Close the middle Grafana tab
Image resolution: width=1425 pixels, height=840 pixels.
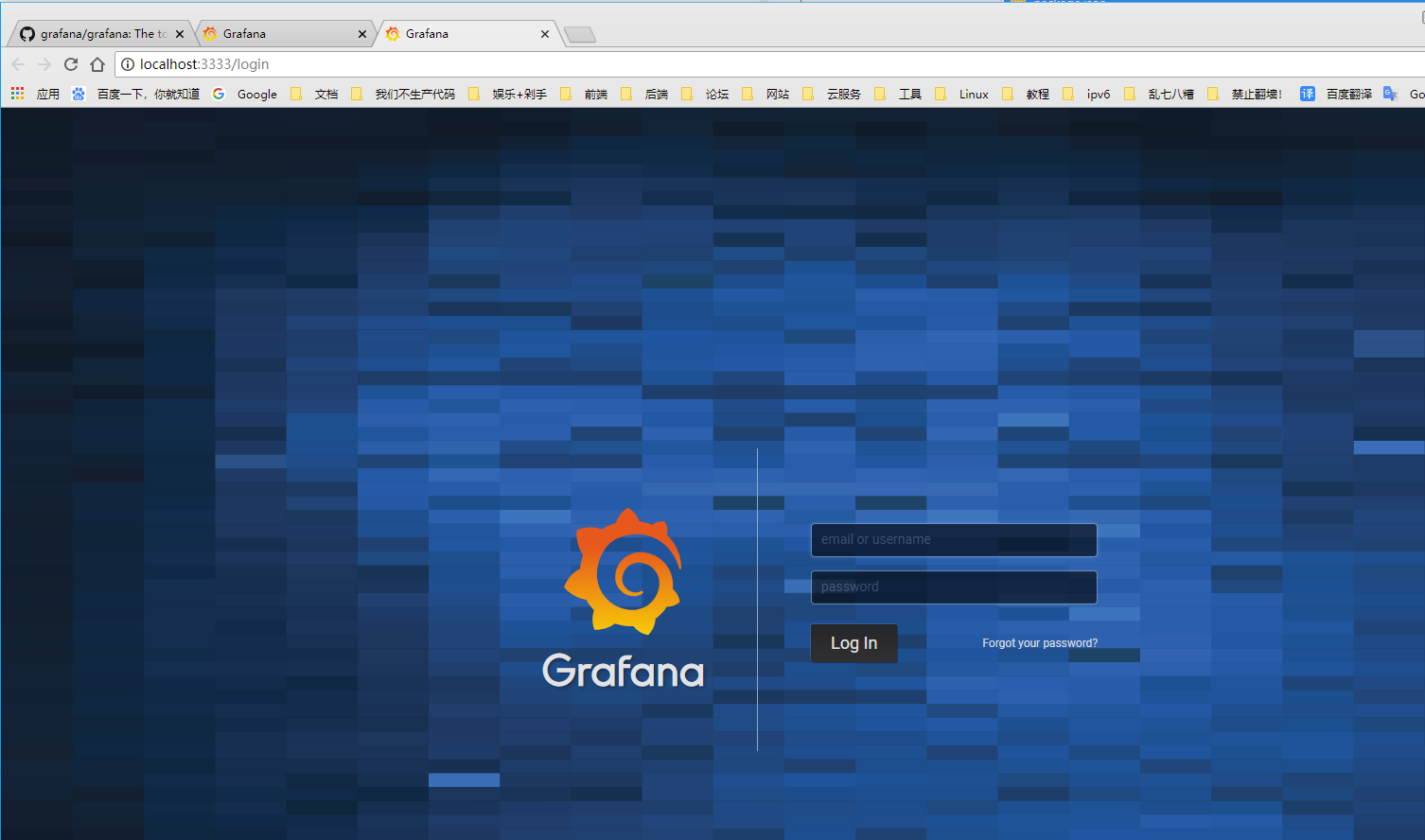[362, 34]
